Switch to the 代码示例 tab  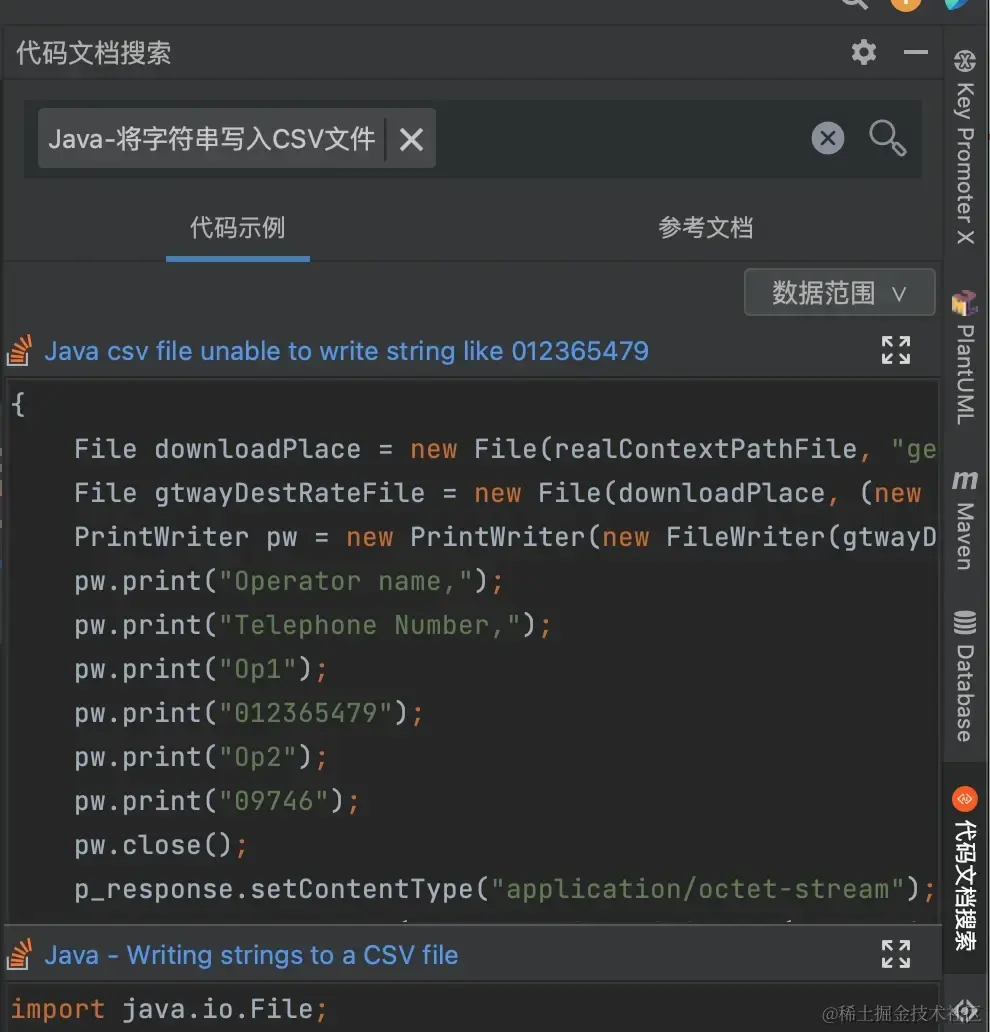click(x=238, y=228)
